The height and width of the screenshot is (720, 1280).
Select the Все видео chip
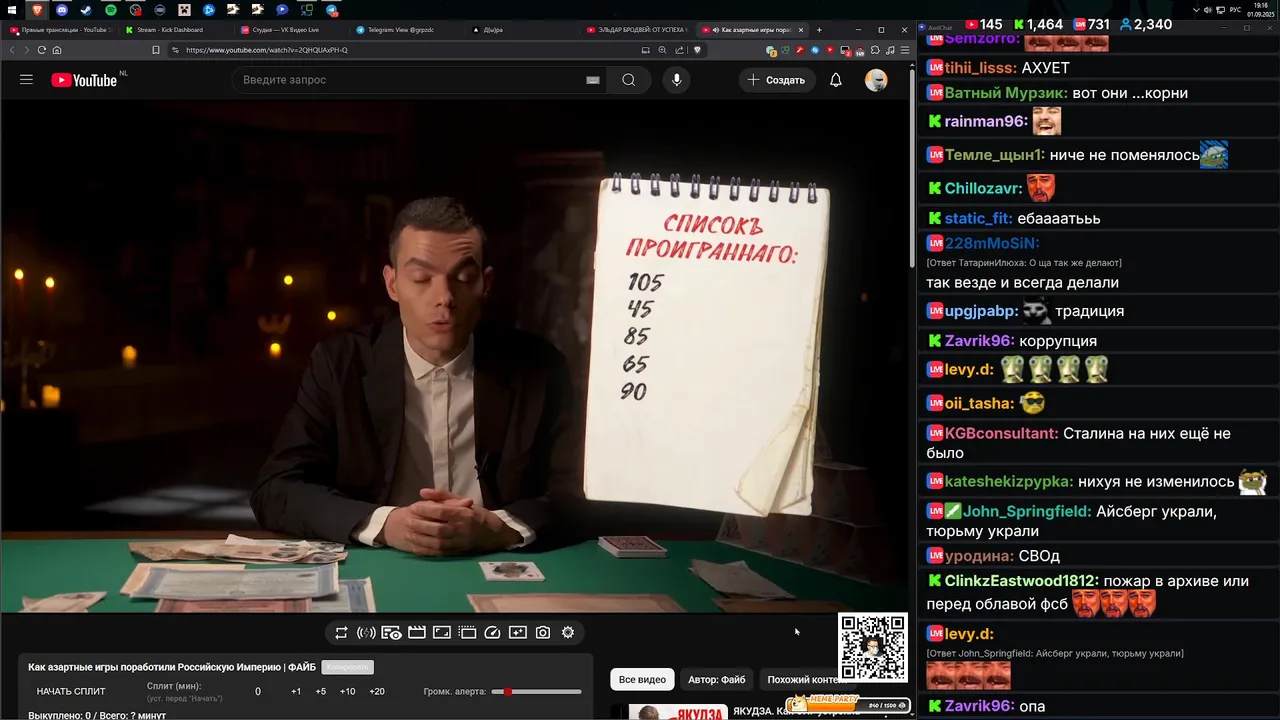tap(642, 680)
